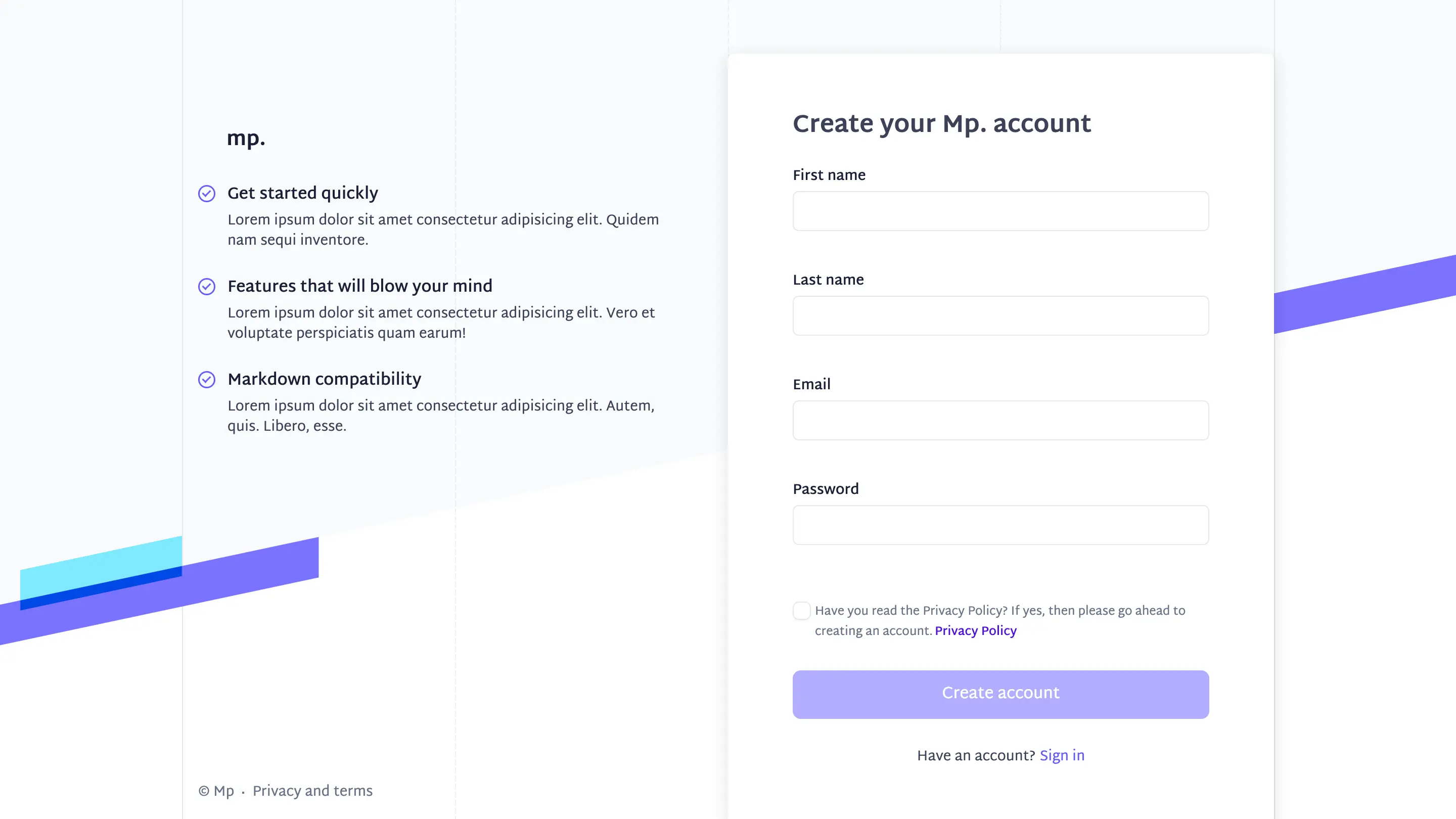Click the checkmark icon beside Features that will blow your mind
Image resolution: width=1456 pixels, height=819 pixels.
point(207,287)
